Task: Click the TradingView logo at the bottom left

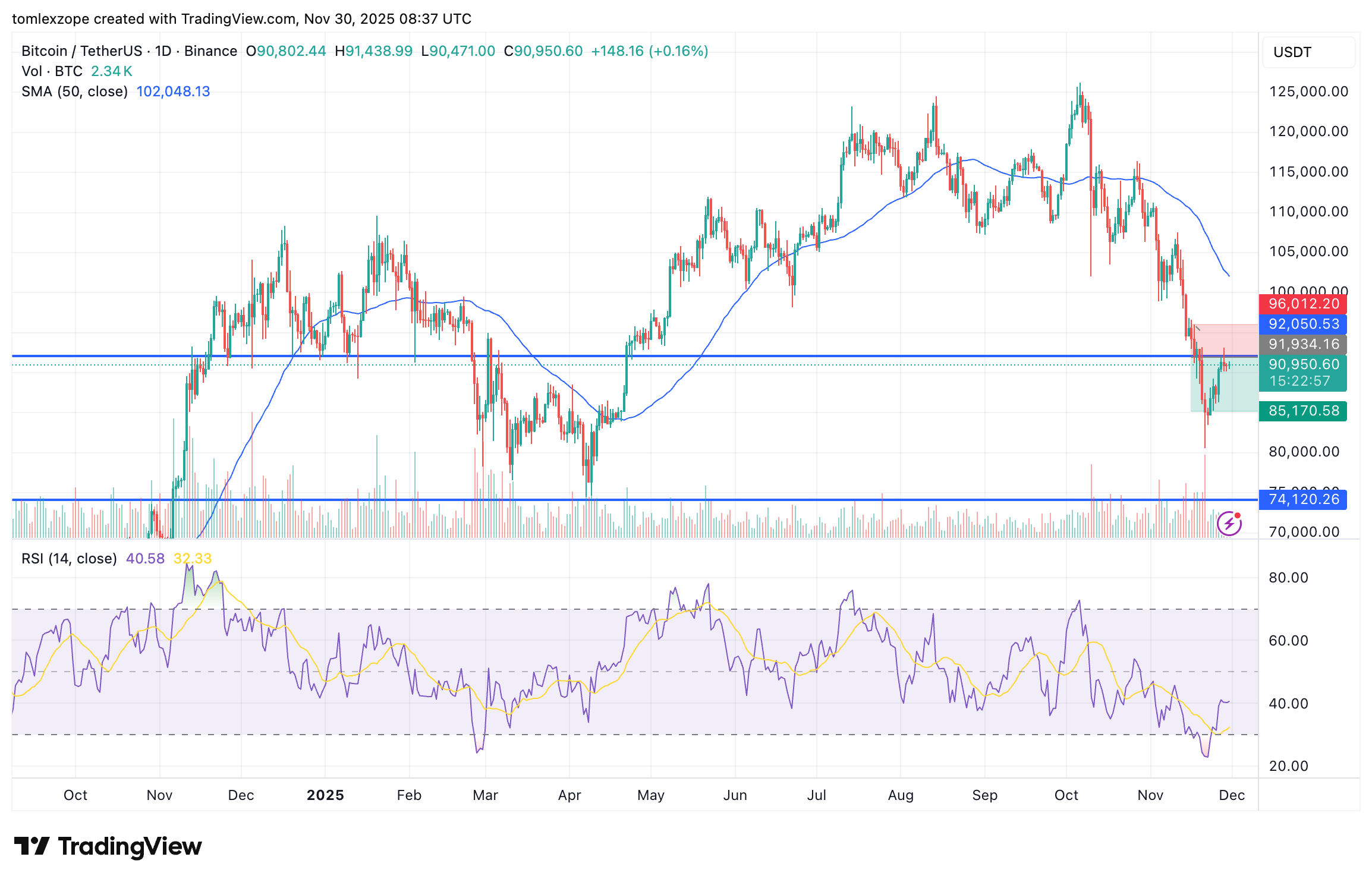Action: [108, 846]
